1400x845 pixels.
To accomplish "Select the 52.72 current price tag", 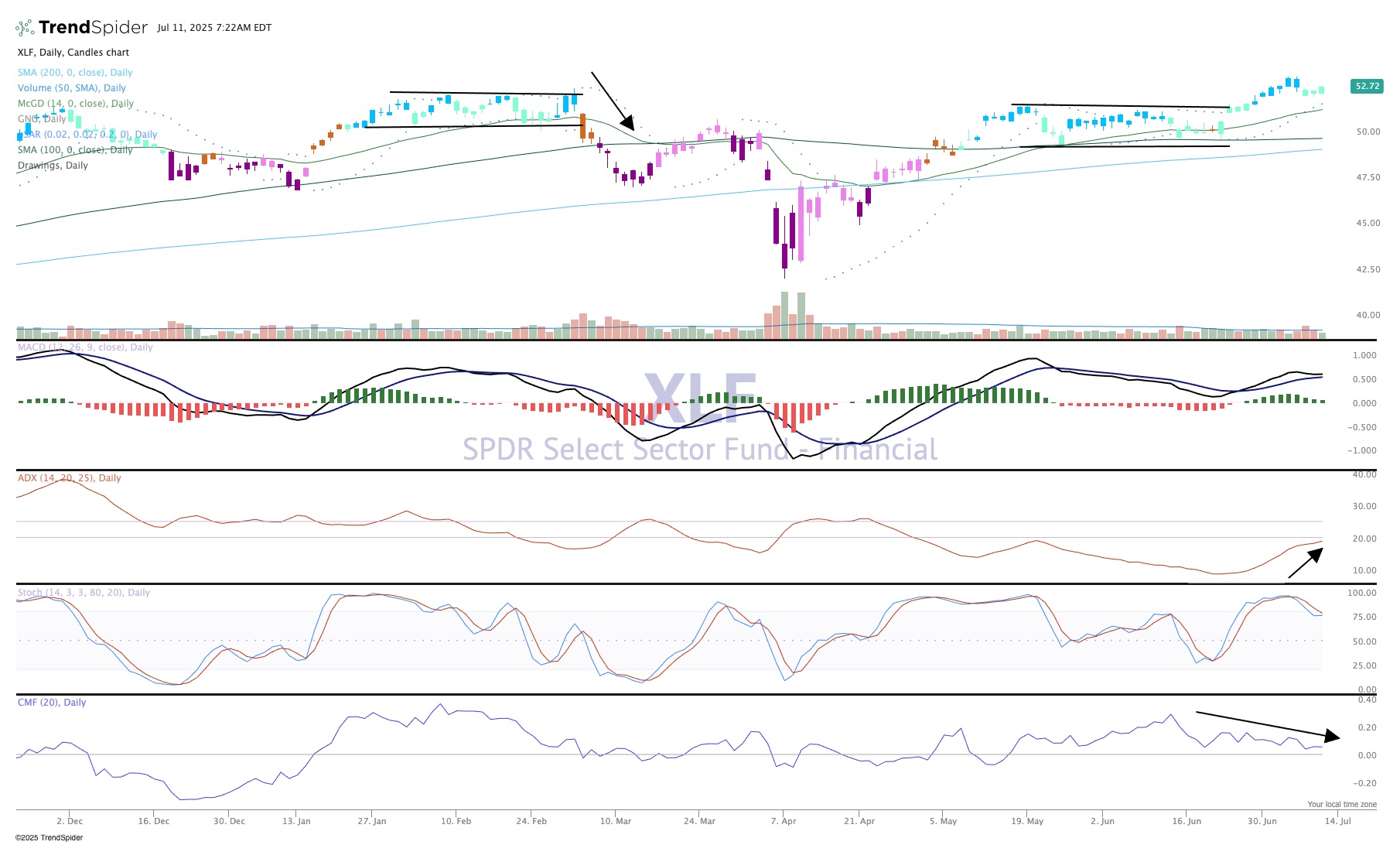I will pos(1367,86).
